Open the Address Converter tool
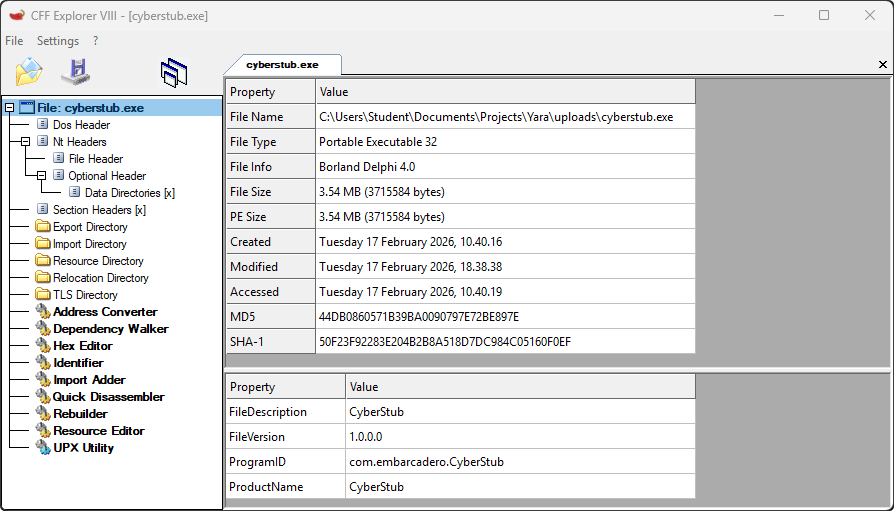The height and width of the screenshot is (511, 894). [x=105, y=312]
